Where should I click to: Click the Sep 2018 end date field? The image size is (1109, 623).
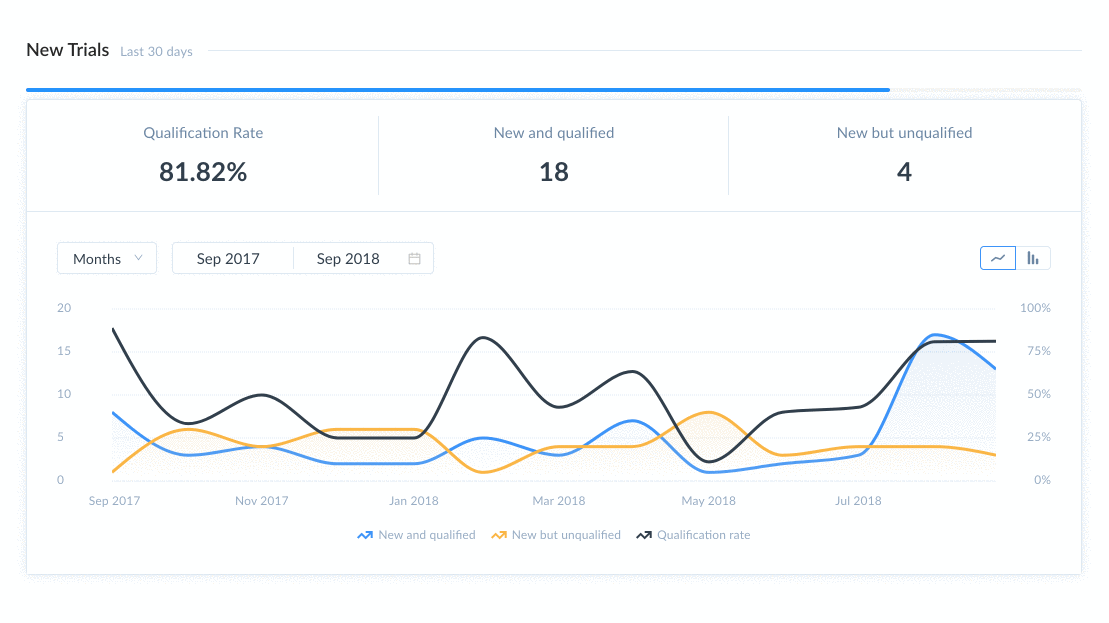(x=348, y=259)
